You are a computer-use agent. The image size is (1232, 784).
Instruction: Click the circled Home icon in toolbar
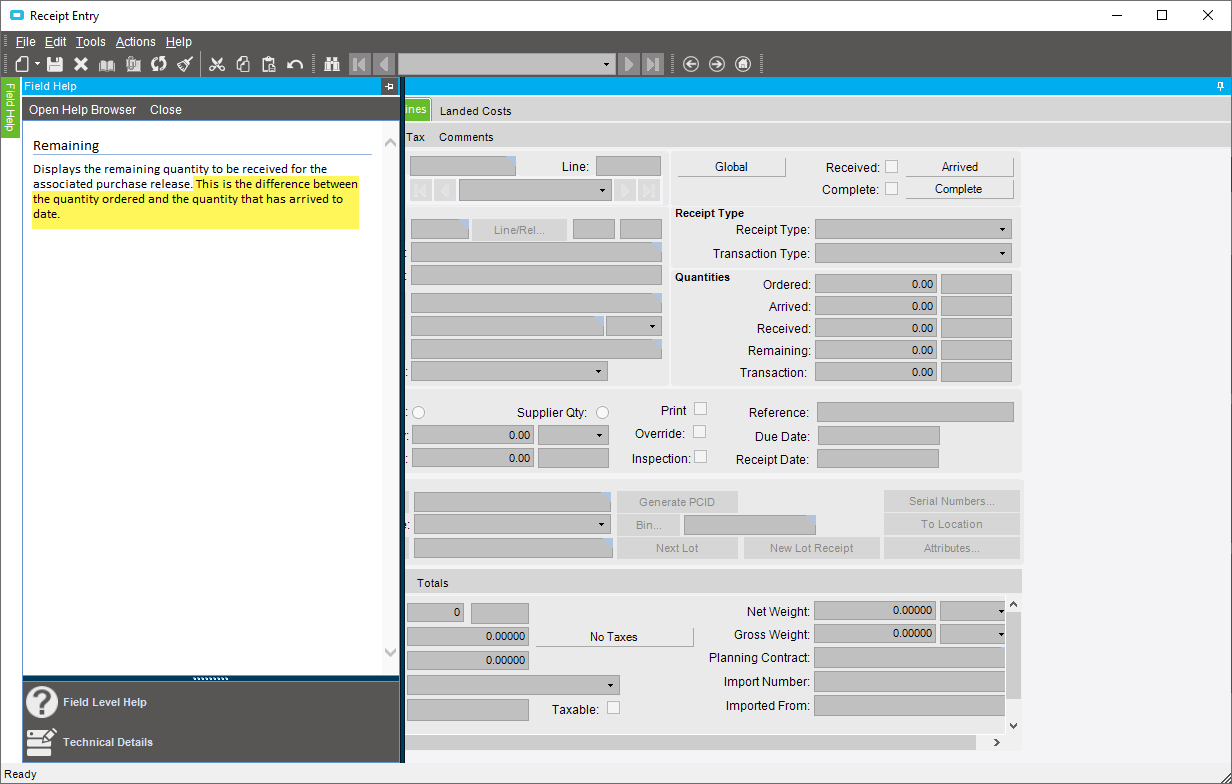743,64
